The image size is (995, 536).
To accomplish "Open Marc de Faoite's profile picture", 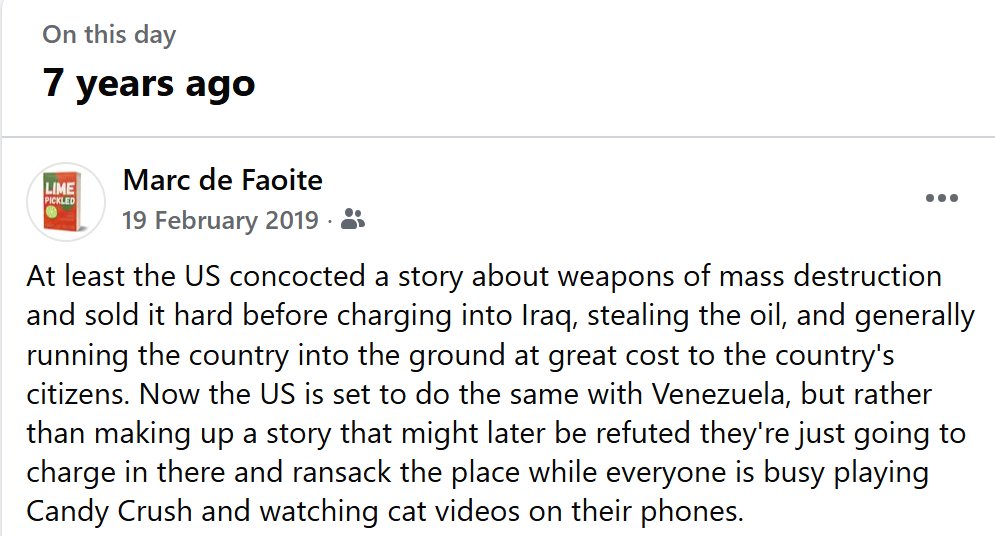I will [x=66, y=201].
